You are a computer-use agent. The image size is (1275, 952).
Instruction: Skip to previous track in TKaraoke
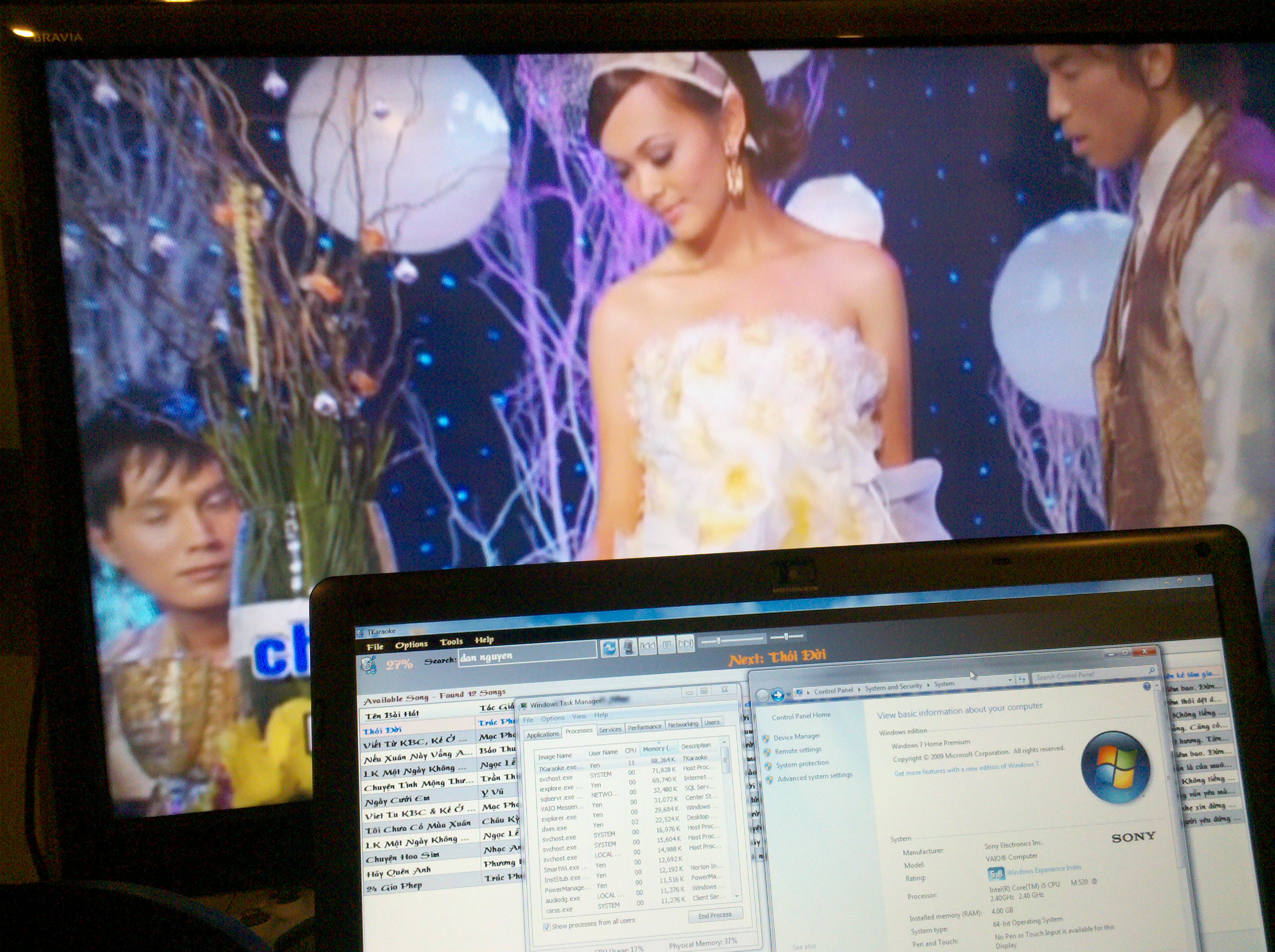point(648,646)
